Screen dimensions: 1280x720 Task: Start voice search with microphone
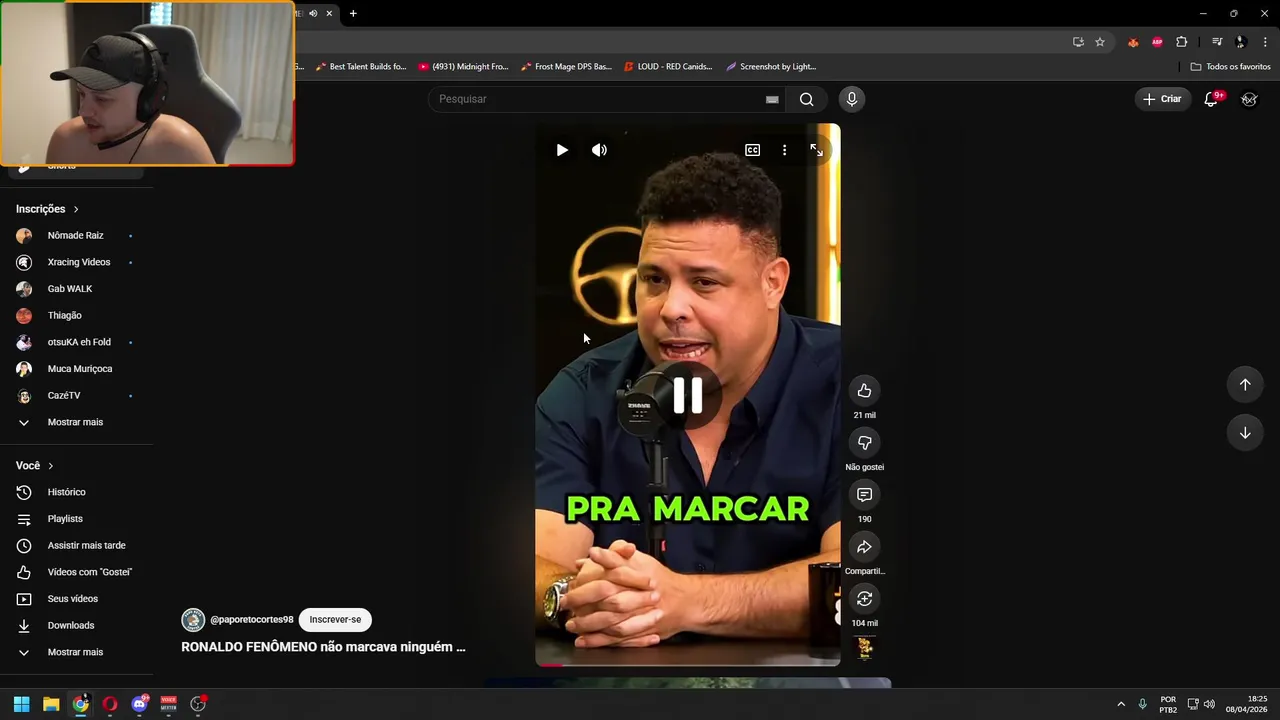pos(851,99)
